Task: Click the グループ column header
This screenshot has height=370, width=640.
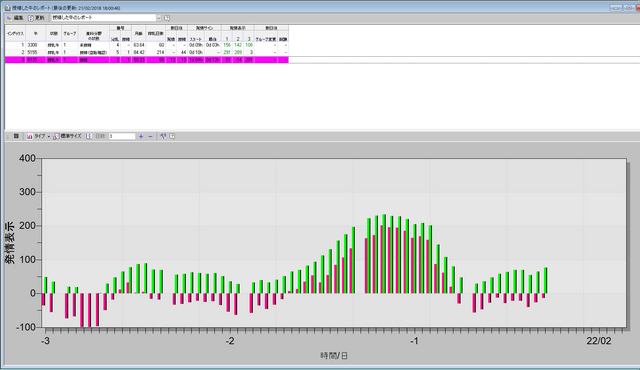Action: click(69, 33)
